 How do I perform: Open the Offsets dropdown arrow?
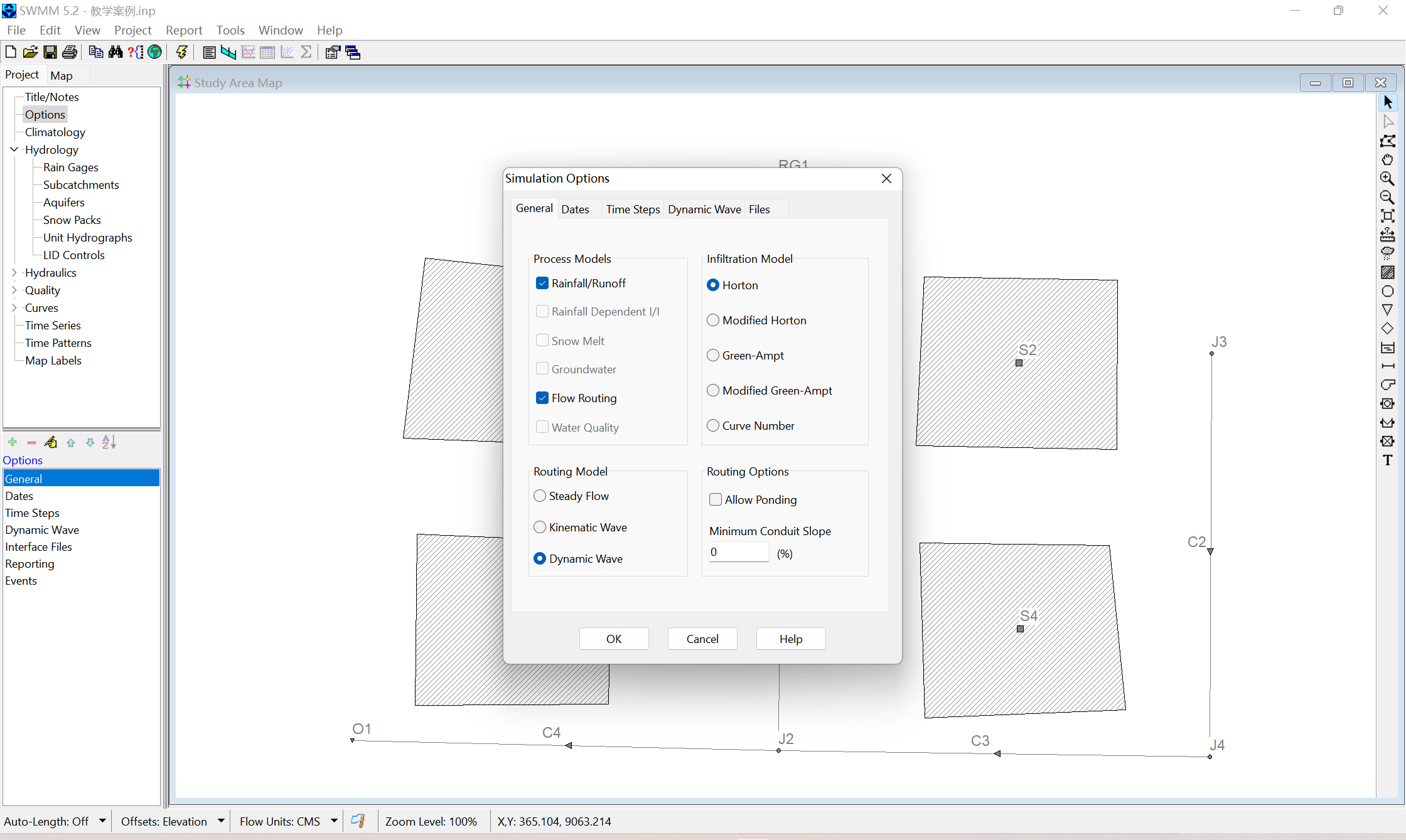pos(221,821)
